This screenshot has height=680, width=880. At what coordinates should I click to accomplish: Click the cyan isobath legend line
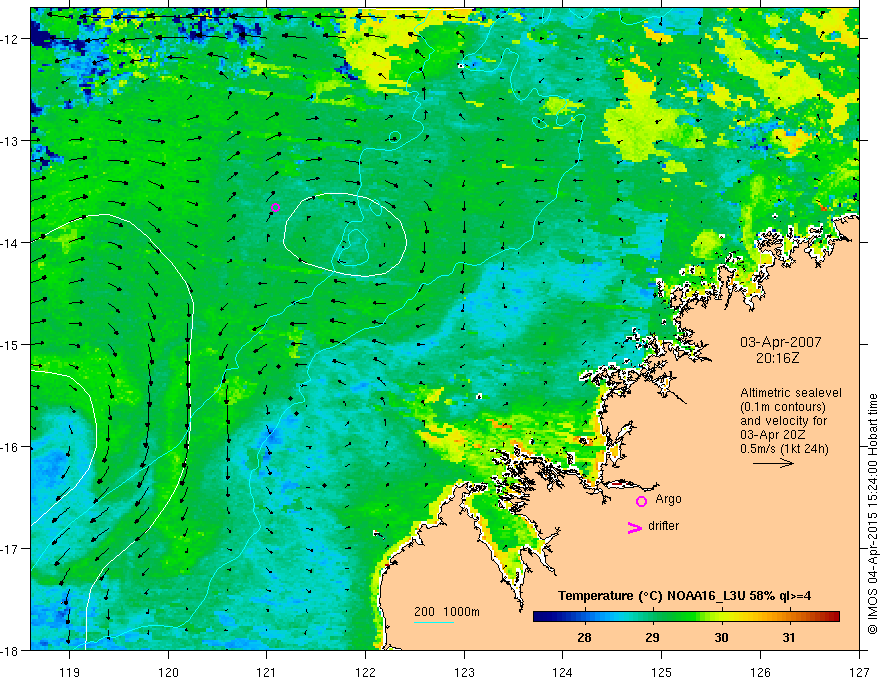[x=434, y=622]
